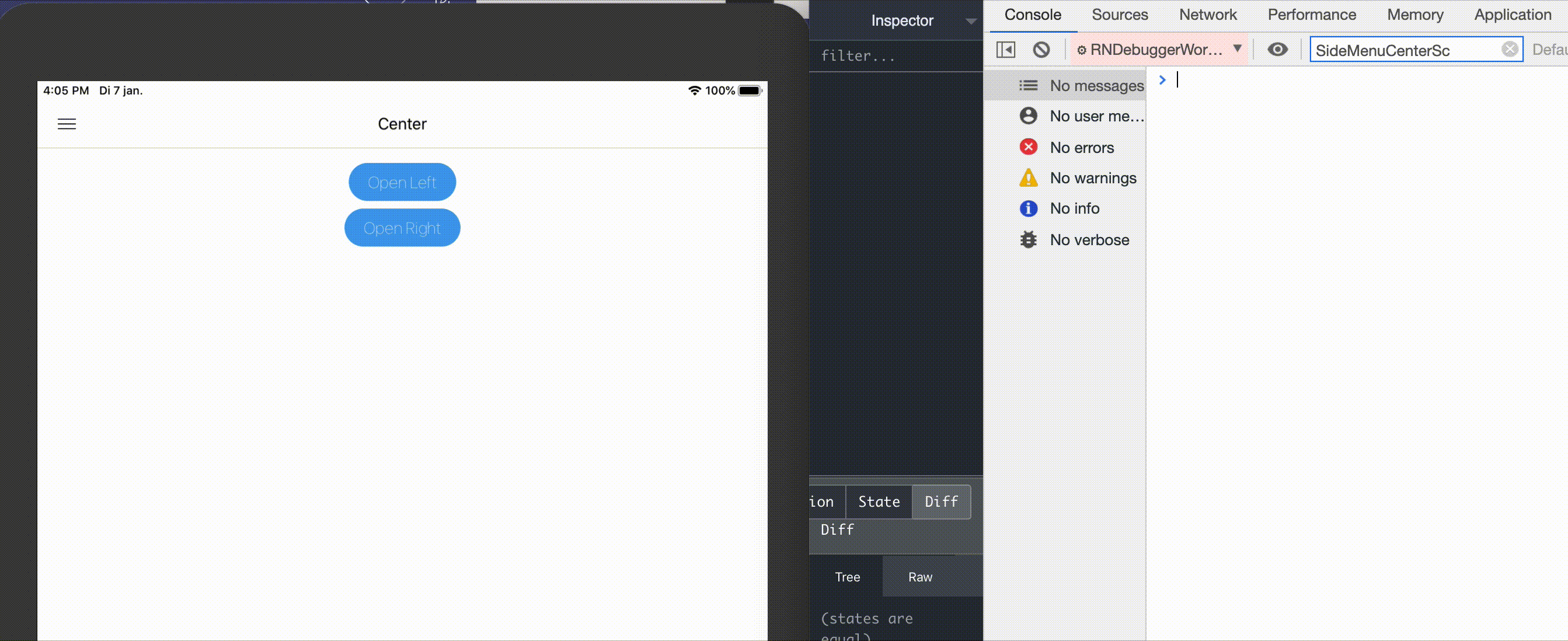Clear console with the ban icon
Viewport: 1568px width, 641px height.
point(1041,49)
